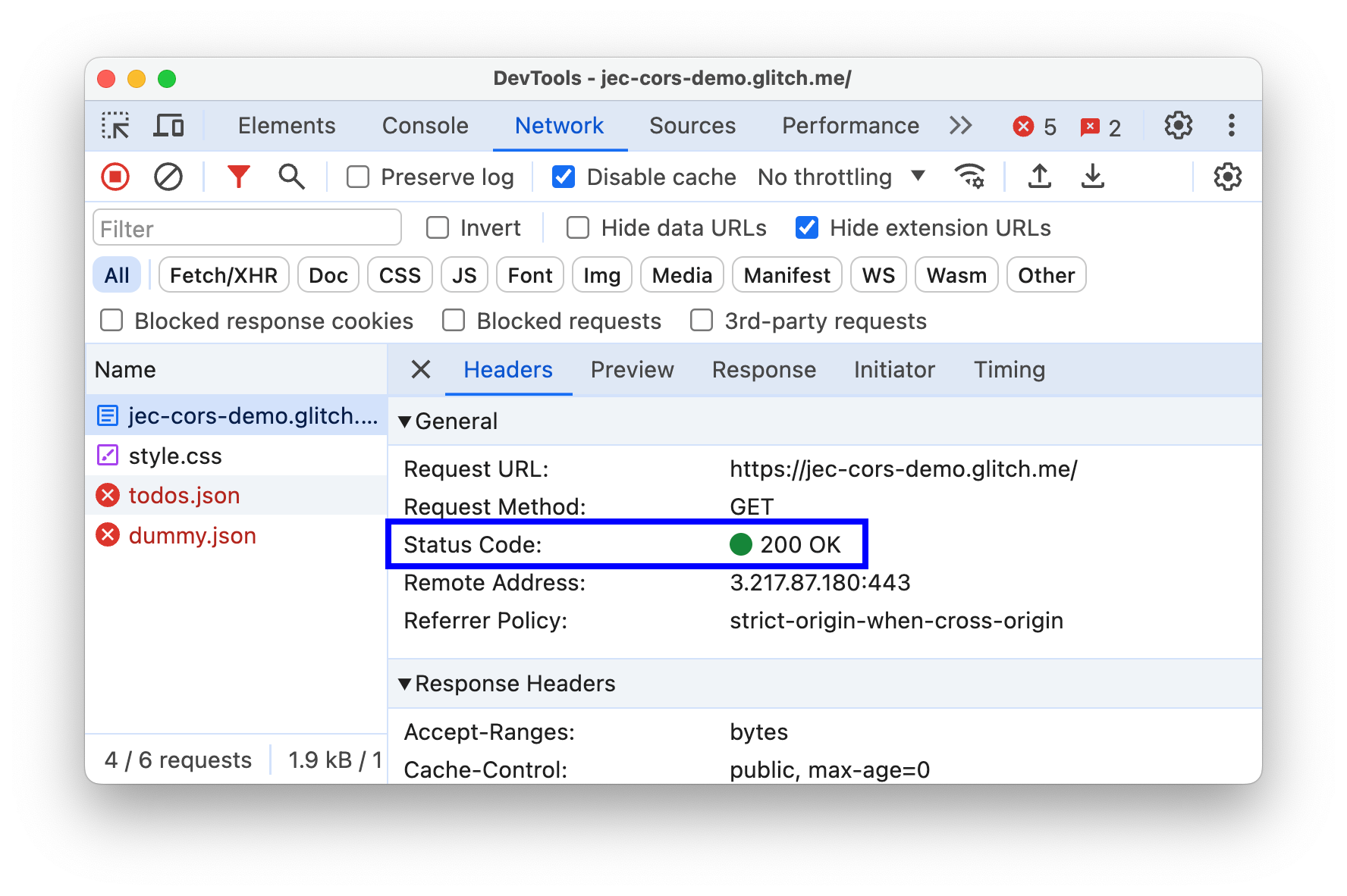Screen dimensions: 1347x896
Task: Open the Preview tab
Action: point(632,370)
